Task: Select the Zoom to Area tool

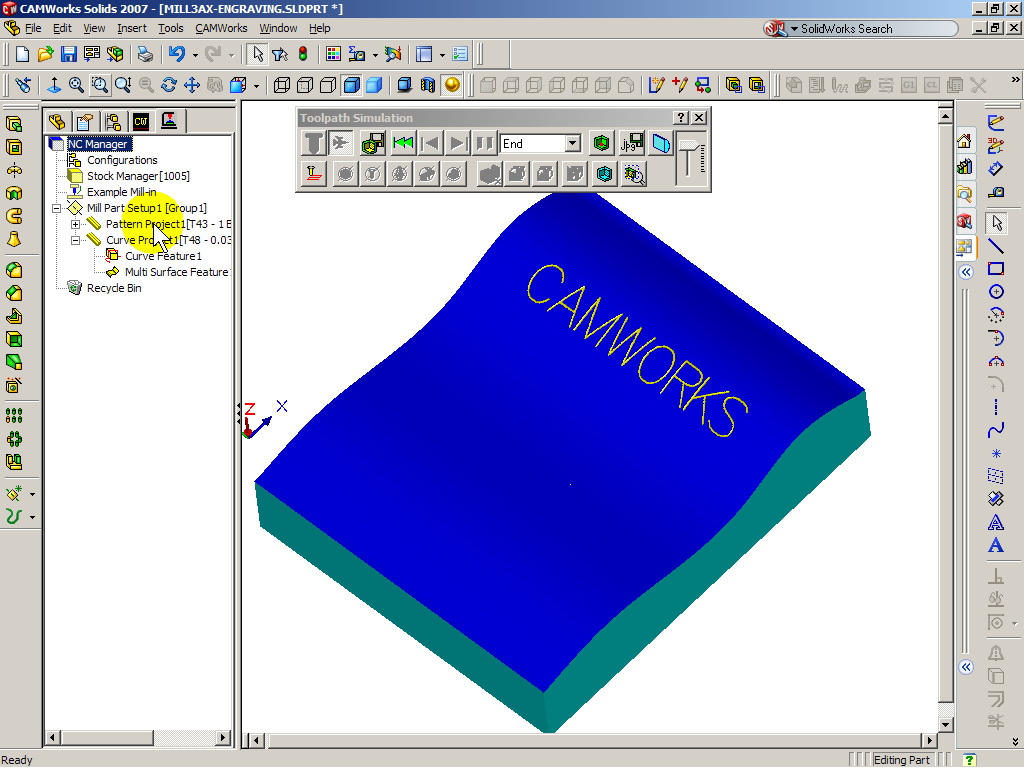Action: click(99, 85)
